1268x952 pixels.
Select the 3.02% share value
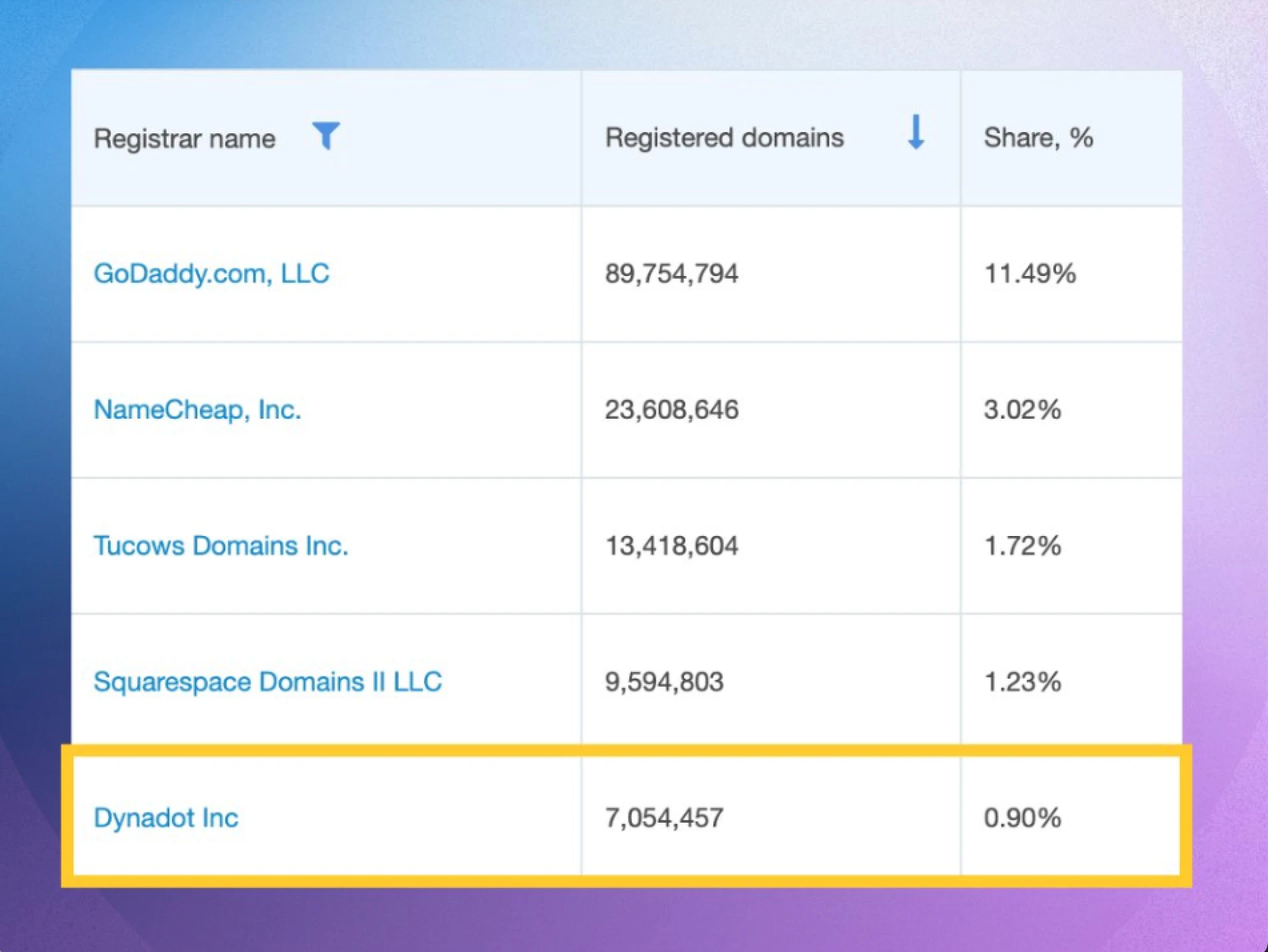click(x=1023, y=409)
